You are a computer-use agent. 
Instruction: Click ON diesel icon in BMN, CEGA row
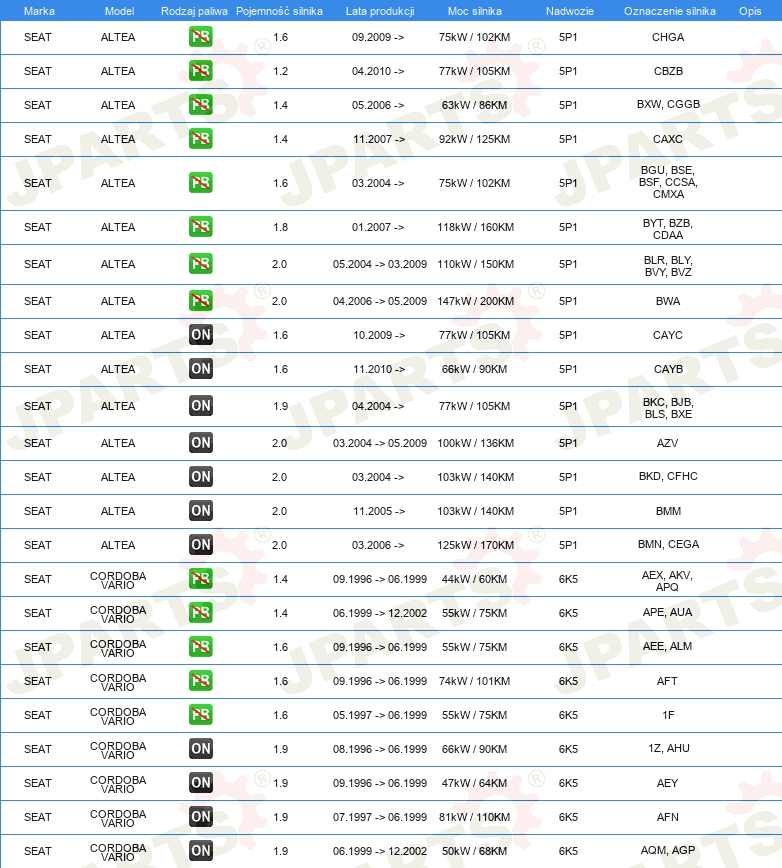click(200, 545)
